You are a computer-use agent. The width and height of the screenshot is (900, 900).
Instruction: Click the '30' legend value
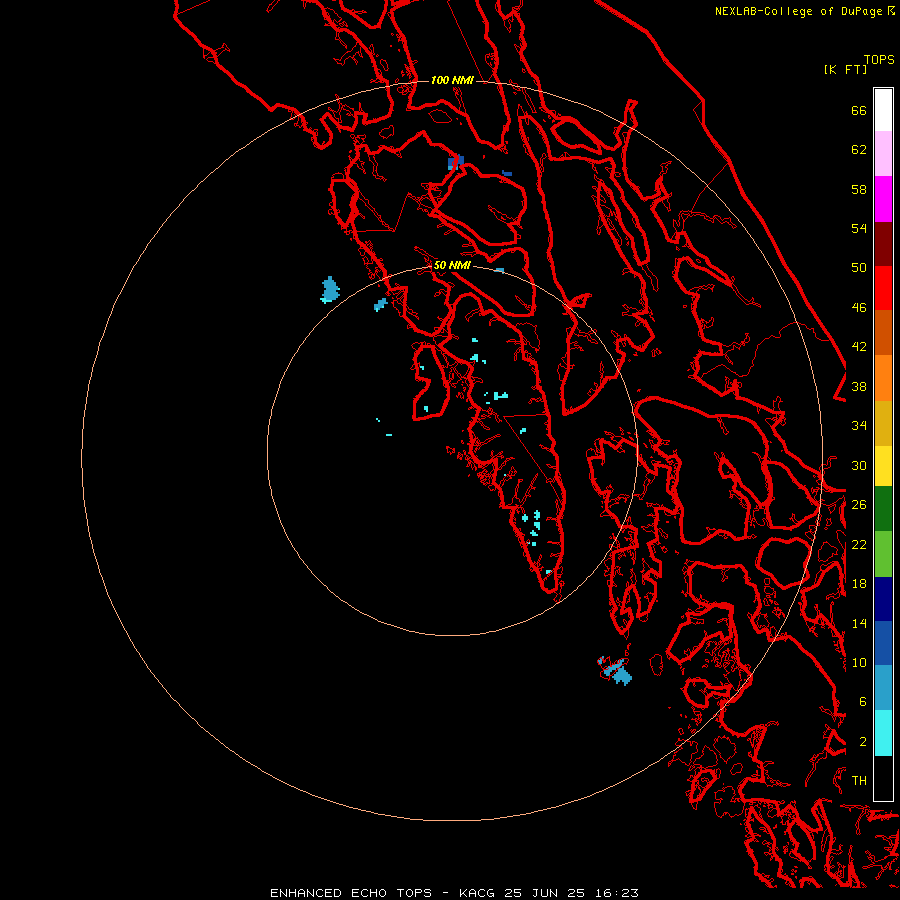[x=859, y=465]
